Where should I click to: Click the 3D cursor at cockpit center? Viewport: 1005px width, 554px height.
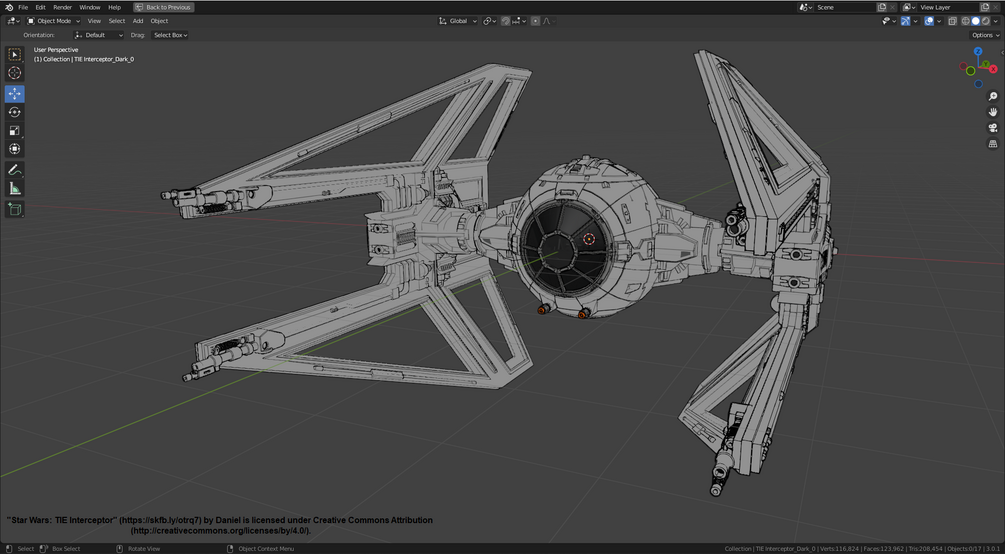click(589, 239)
